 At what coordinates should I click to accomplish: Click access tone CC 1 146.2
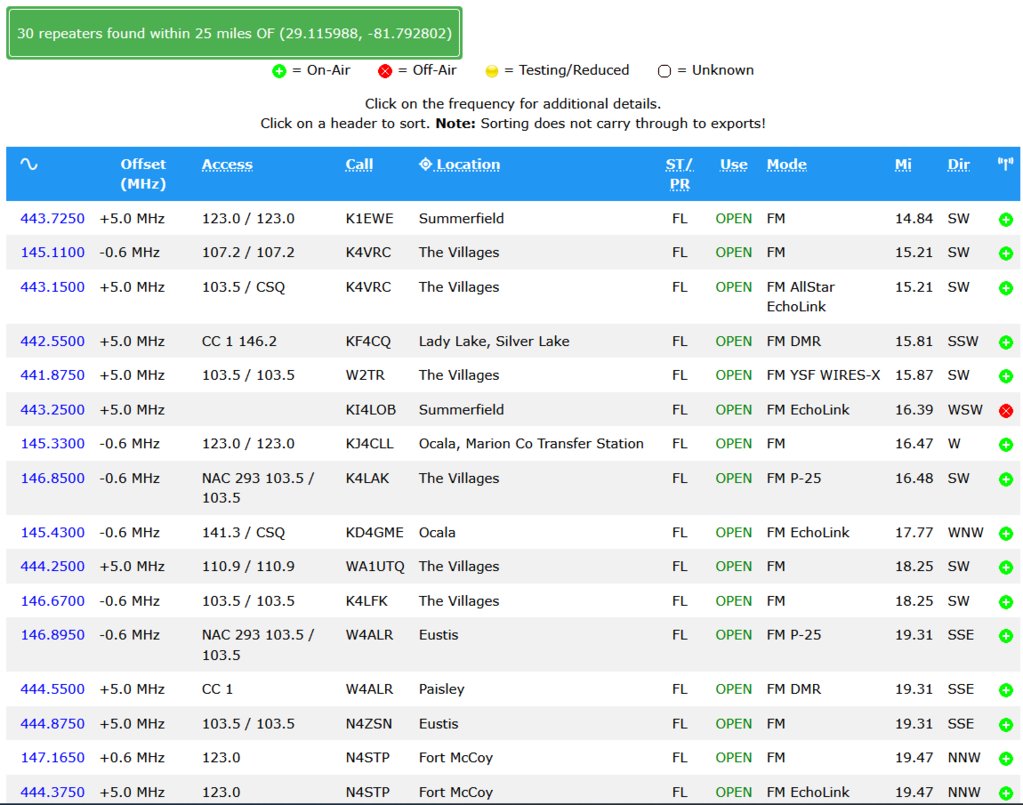click(239, 341)
